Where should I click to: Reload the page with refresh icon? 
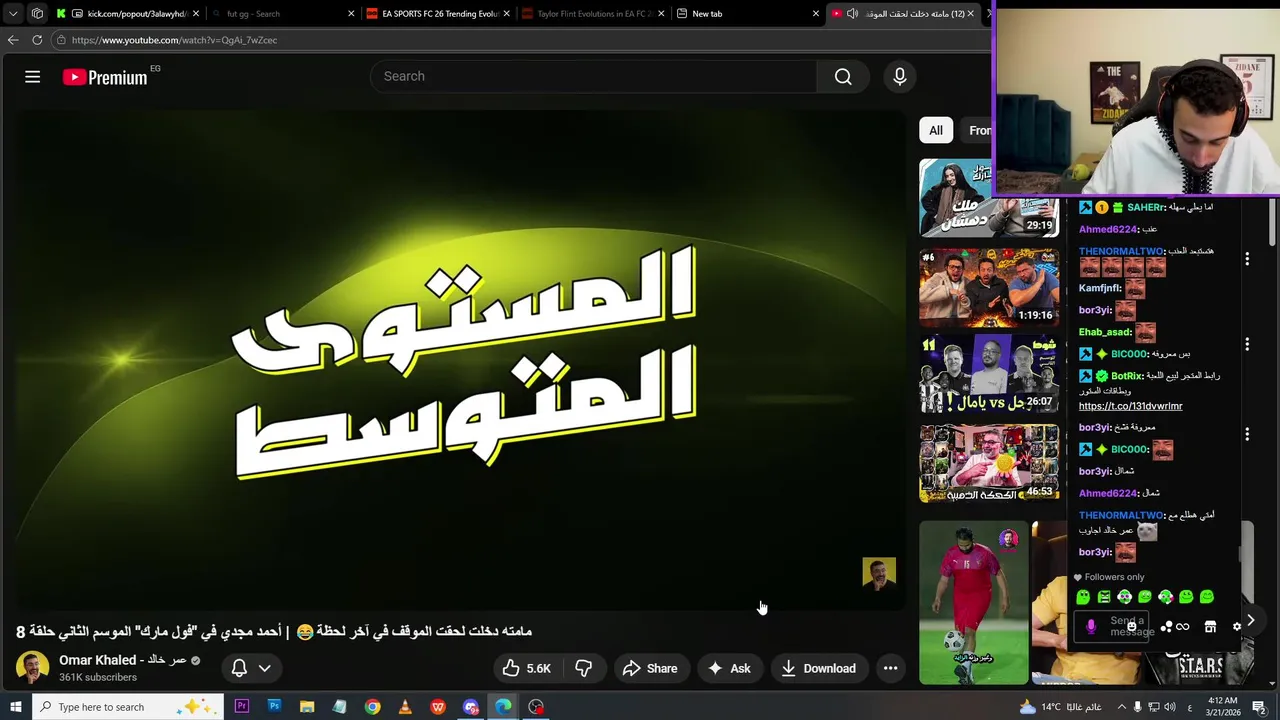pos(37,40)
